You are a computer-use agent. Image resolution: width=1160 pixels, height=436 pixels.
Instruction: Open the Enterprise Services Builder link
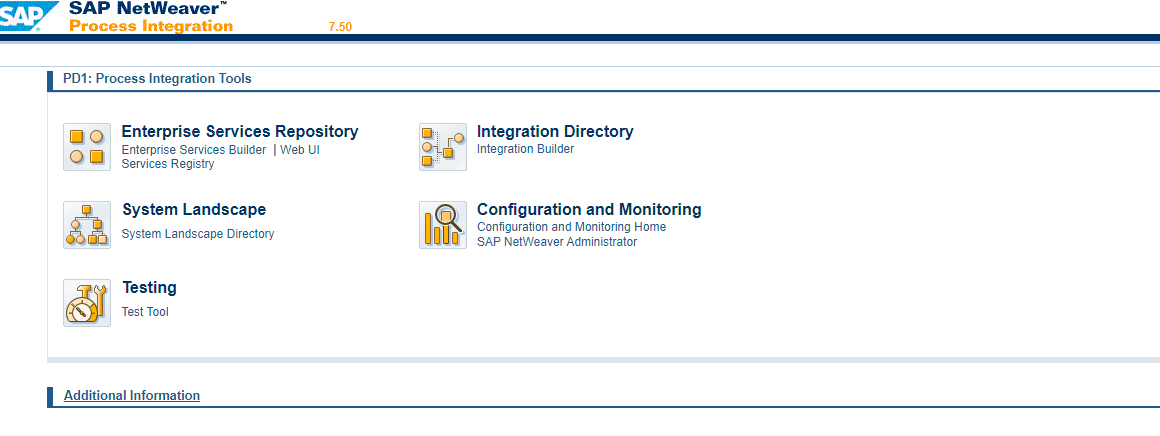click(194, 150)
